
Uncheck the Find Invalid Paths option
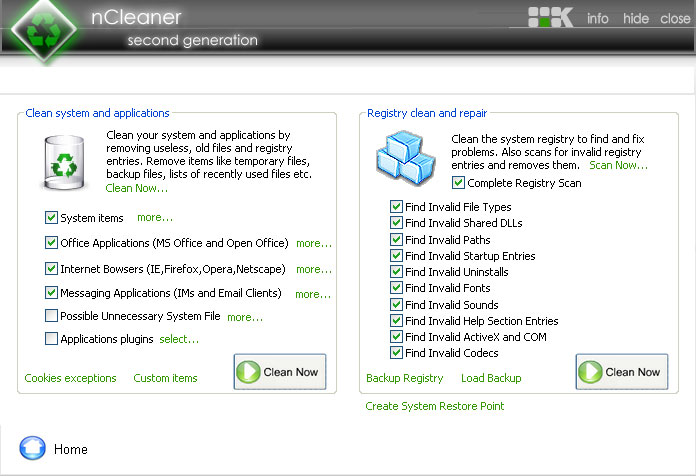[396, 239]
